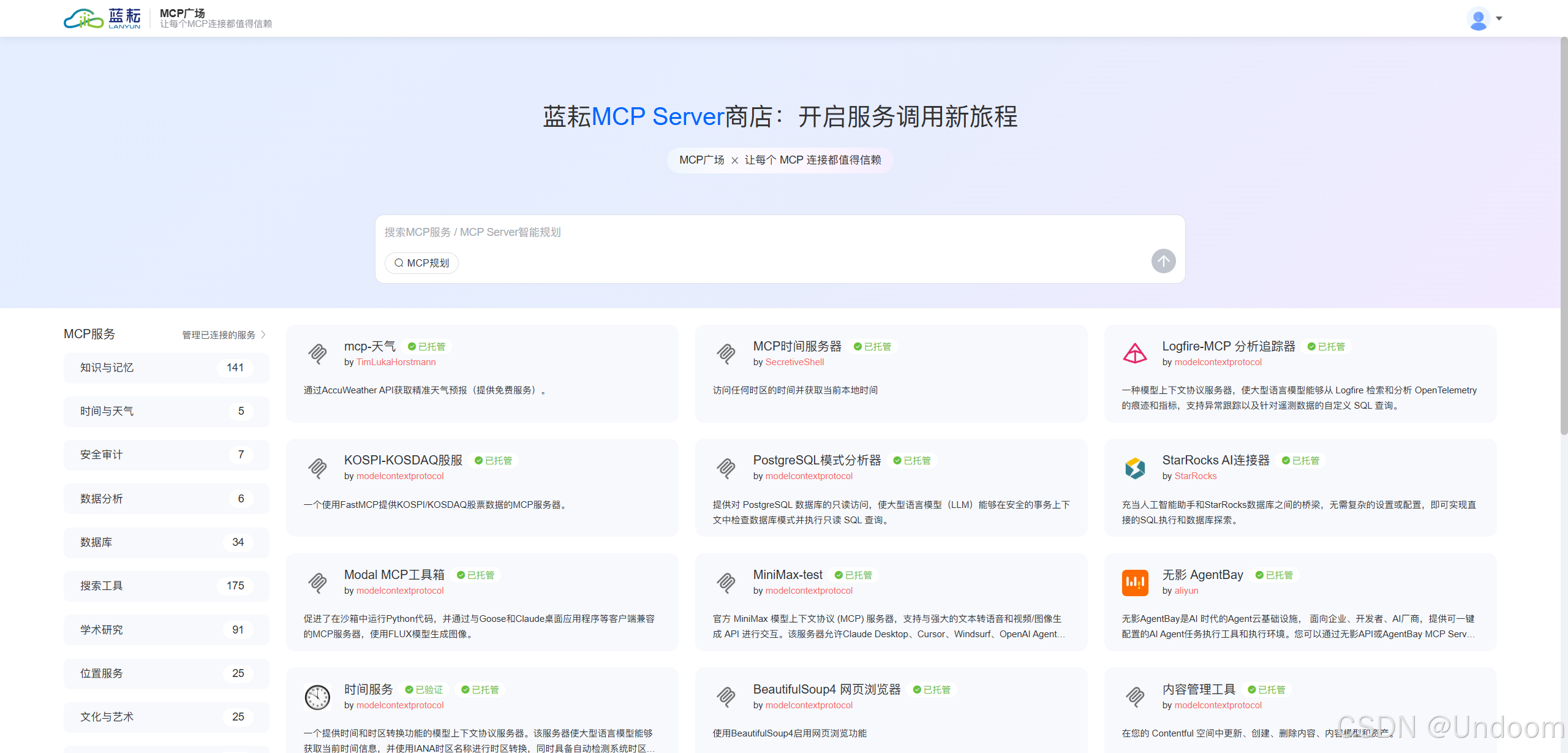
Task: Click the mcp-天气 AccuWeather description text
Action: point(425,390)
